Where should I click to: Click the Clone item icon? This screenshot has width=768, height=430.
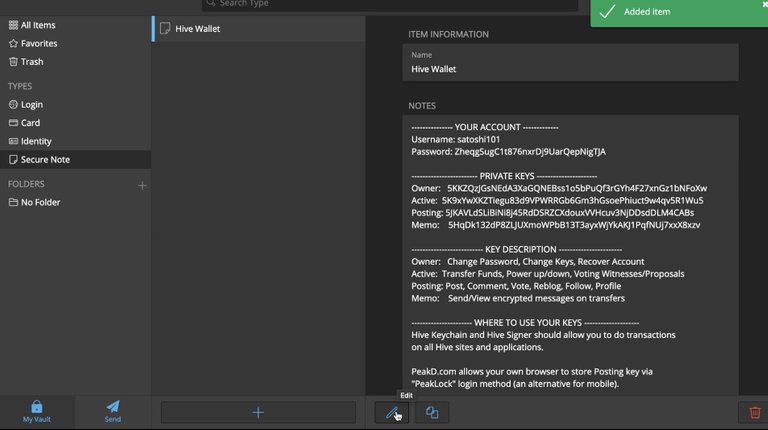point(432,412)
